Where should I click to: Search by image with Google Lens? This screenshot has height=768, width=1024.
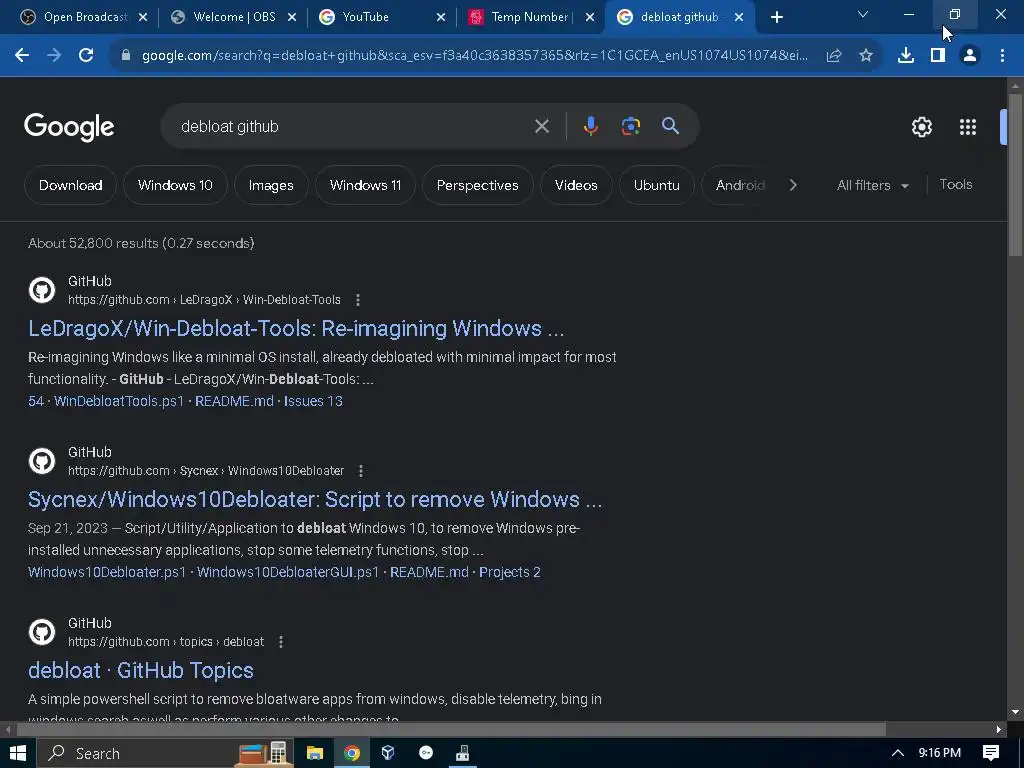[631, 126]
